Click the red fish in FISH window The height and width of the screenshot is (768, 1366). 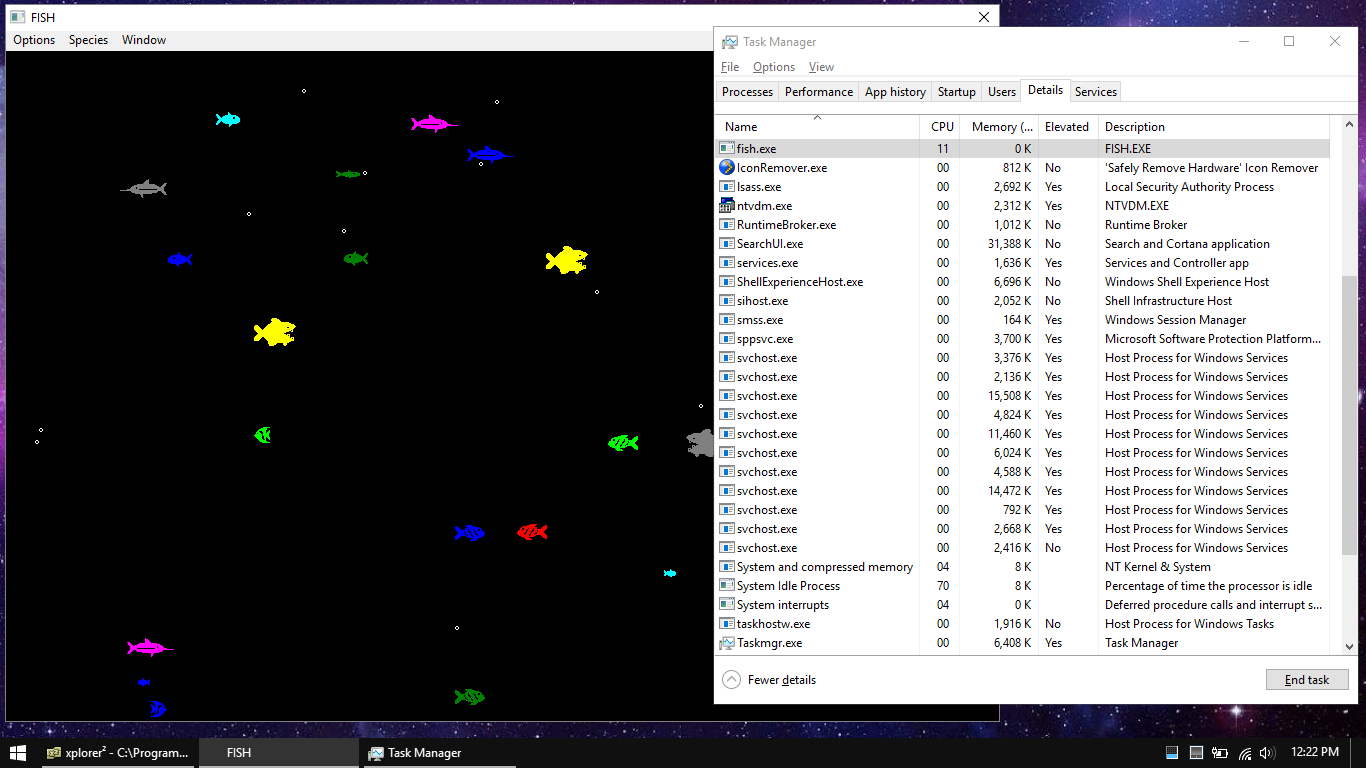pyautogui.click(x=532, y=532)
